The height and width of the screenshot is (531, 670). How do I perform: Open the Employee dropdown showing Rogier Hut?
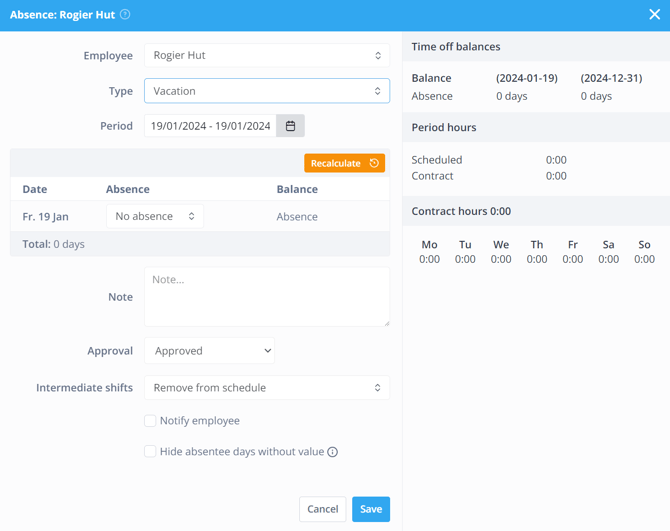coord(266,56)
